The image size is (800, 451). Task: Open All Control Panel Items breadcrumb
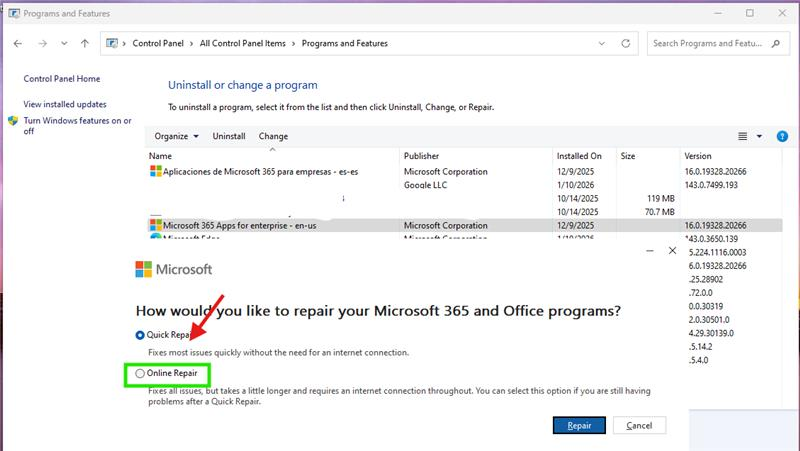(242, 43)
